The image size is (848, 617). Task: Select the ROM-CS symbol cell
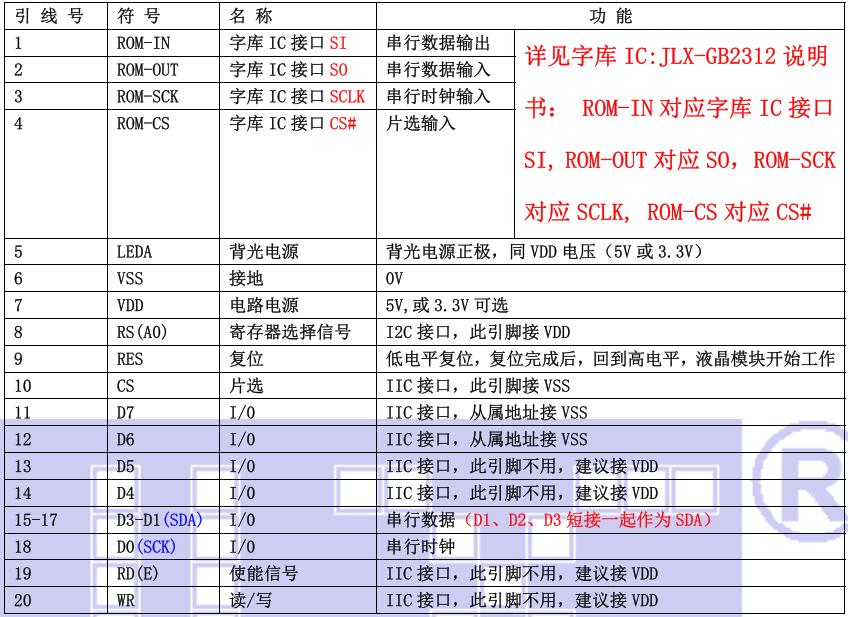point(140,124)
